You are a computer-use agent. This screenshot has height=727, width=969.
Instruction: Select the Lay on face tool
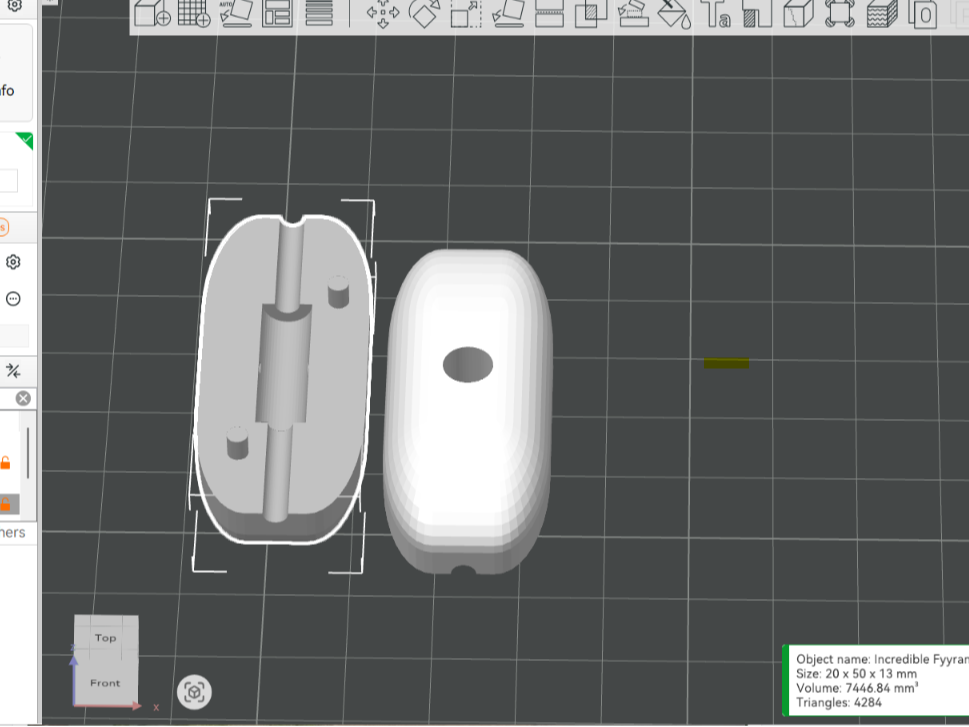508,14
